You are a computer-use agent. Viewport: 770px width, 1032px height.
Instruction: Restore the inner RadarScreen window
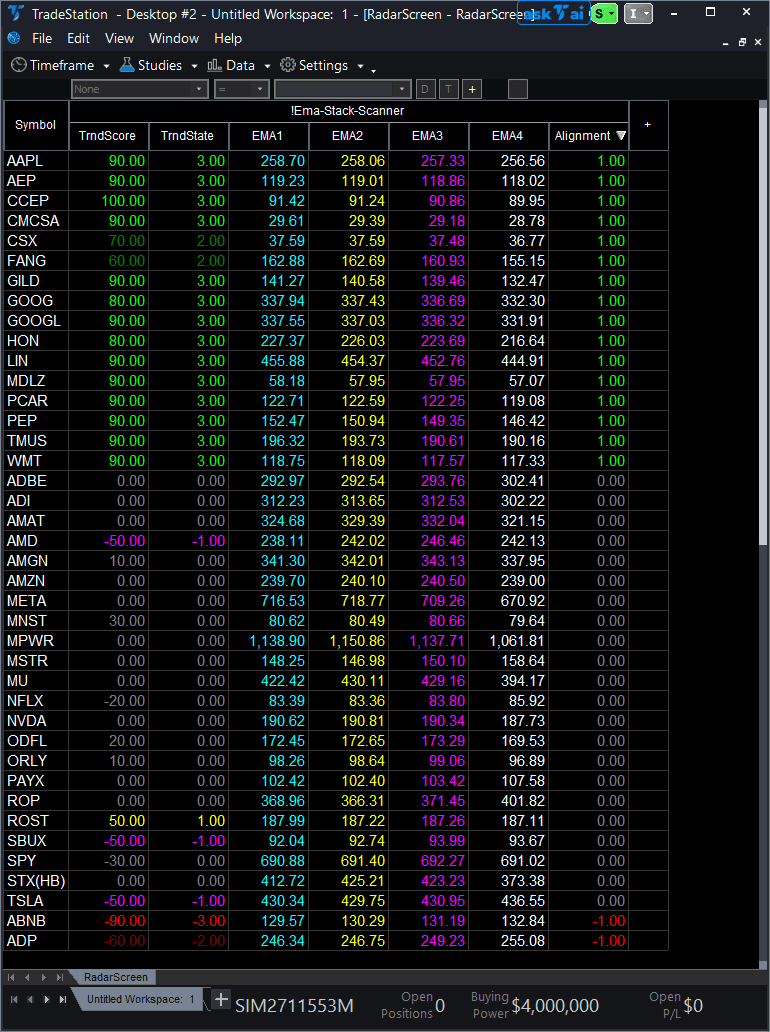click(x=742, y=41)
